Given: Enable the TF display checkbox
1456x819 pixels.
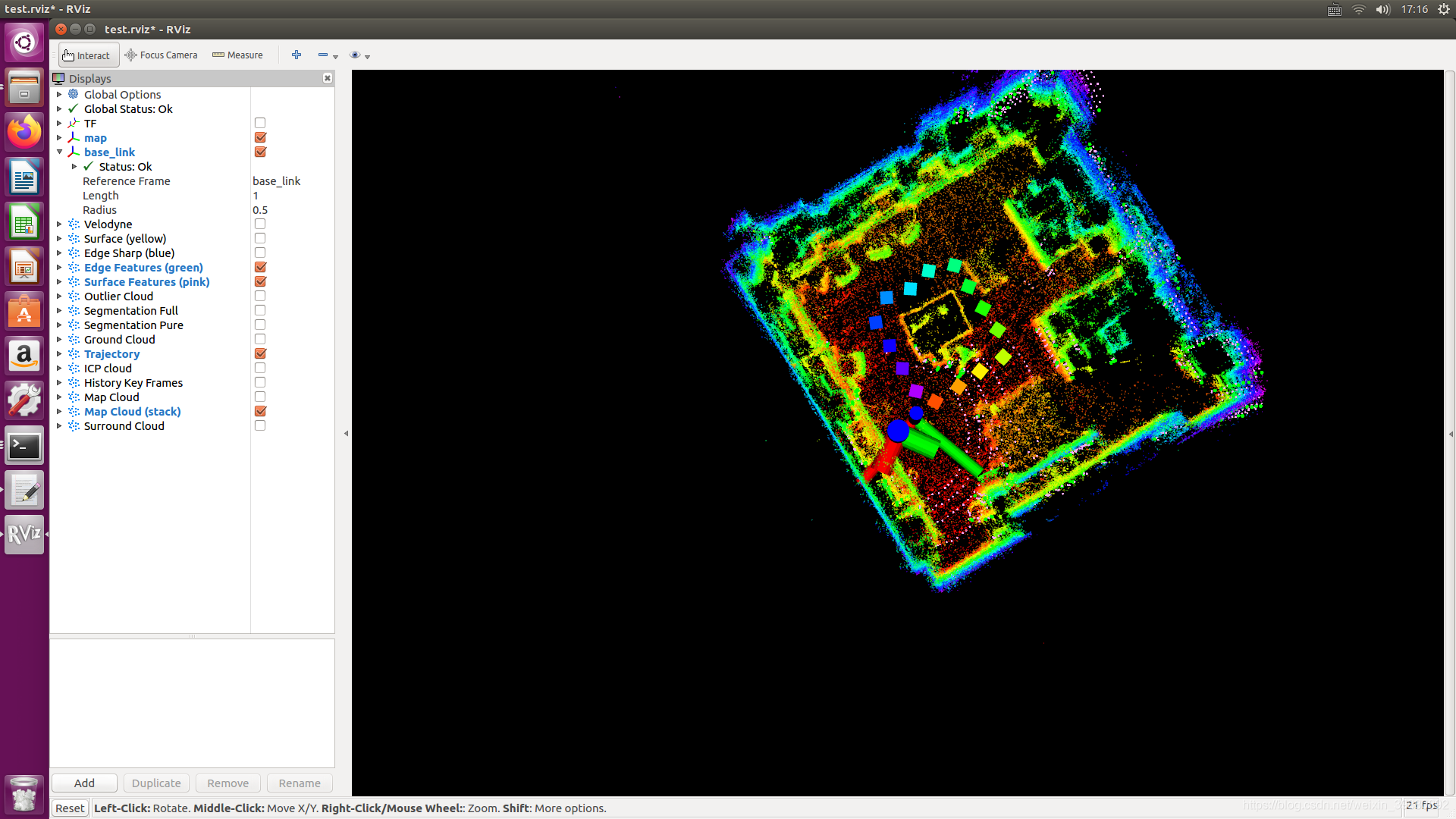Looking at the screenshot, I should [260, 123].
